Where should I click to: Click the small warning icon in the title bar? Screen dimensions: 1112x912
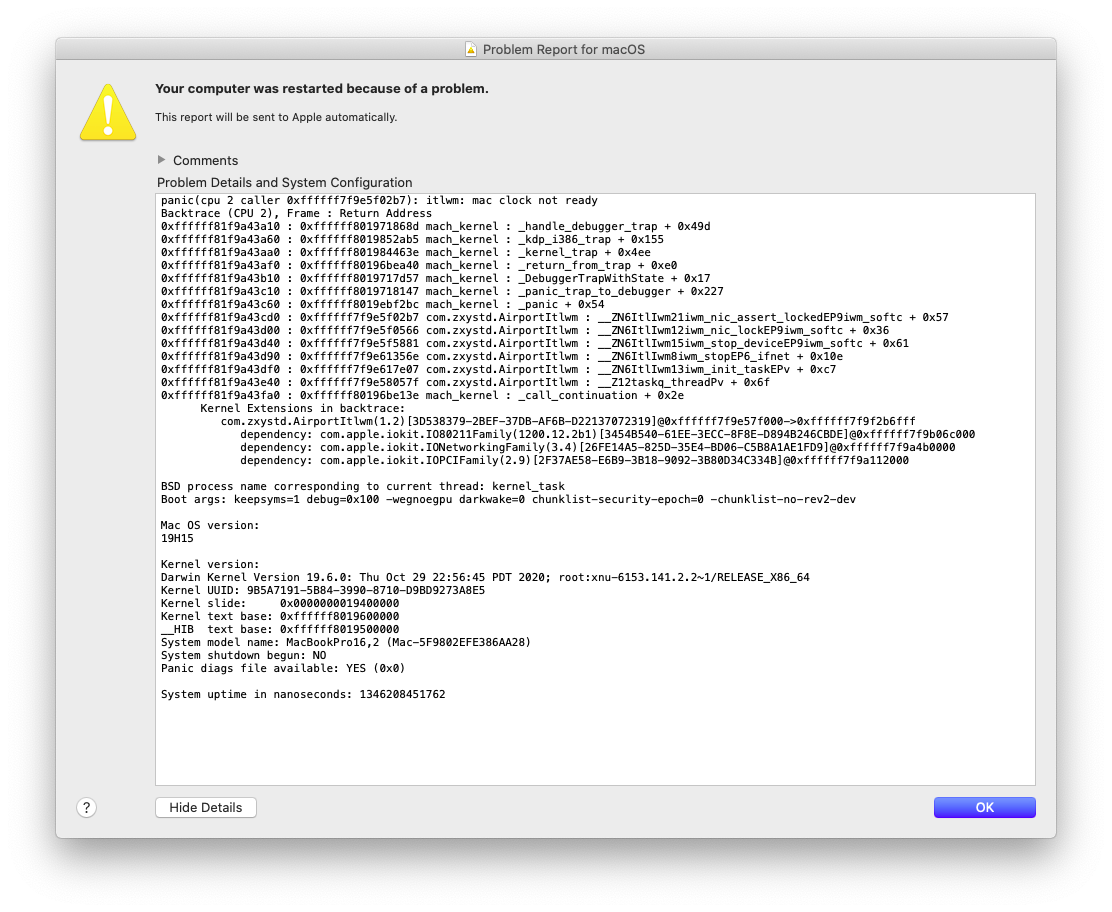470,48
